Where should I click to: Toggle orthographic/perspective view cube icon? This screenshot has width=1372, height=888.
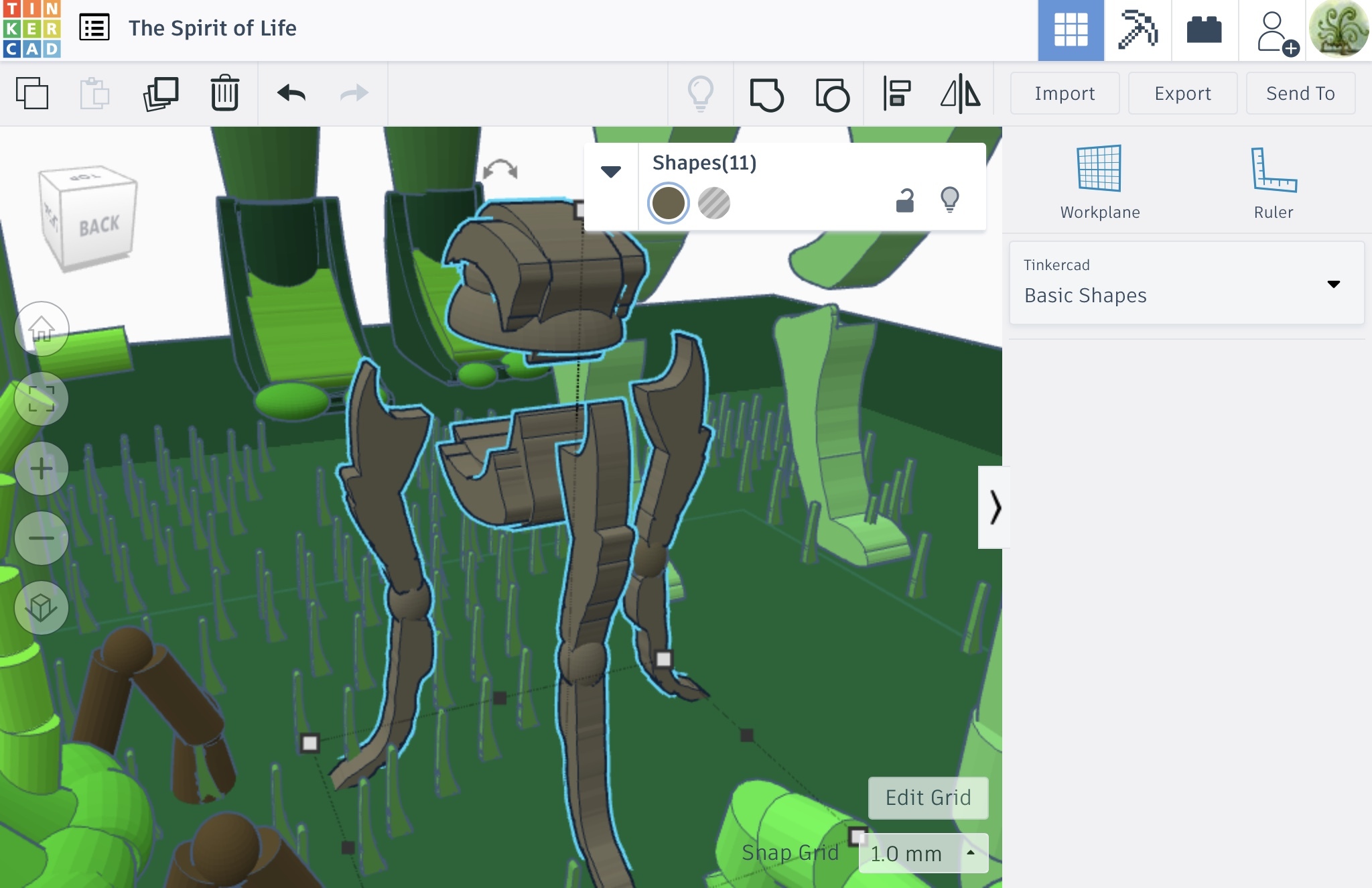[42, 608]
